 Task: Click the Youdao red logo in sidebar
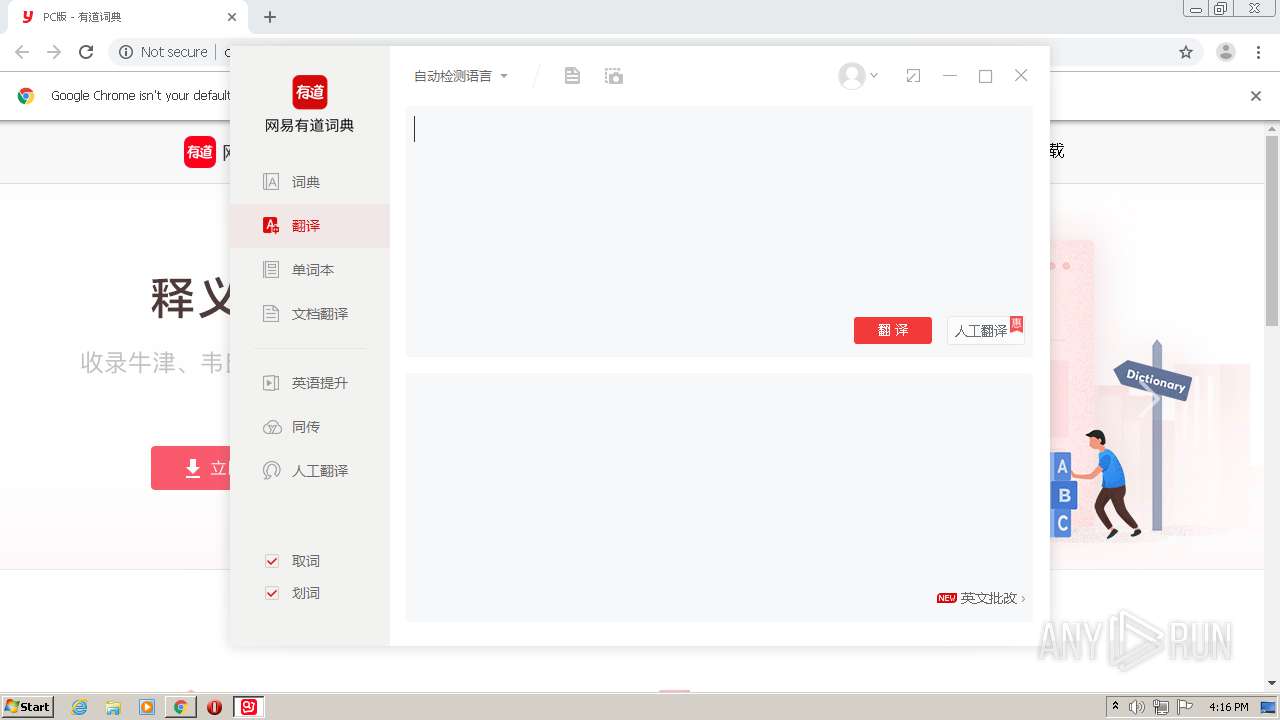tap(310, 92)
